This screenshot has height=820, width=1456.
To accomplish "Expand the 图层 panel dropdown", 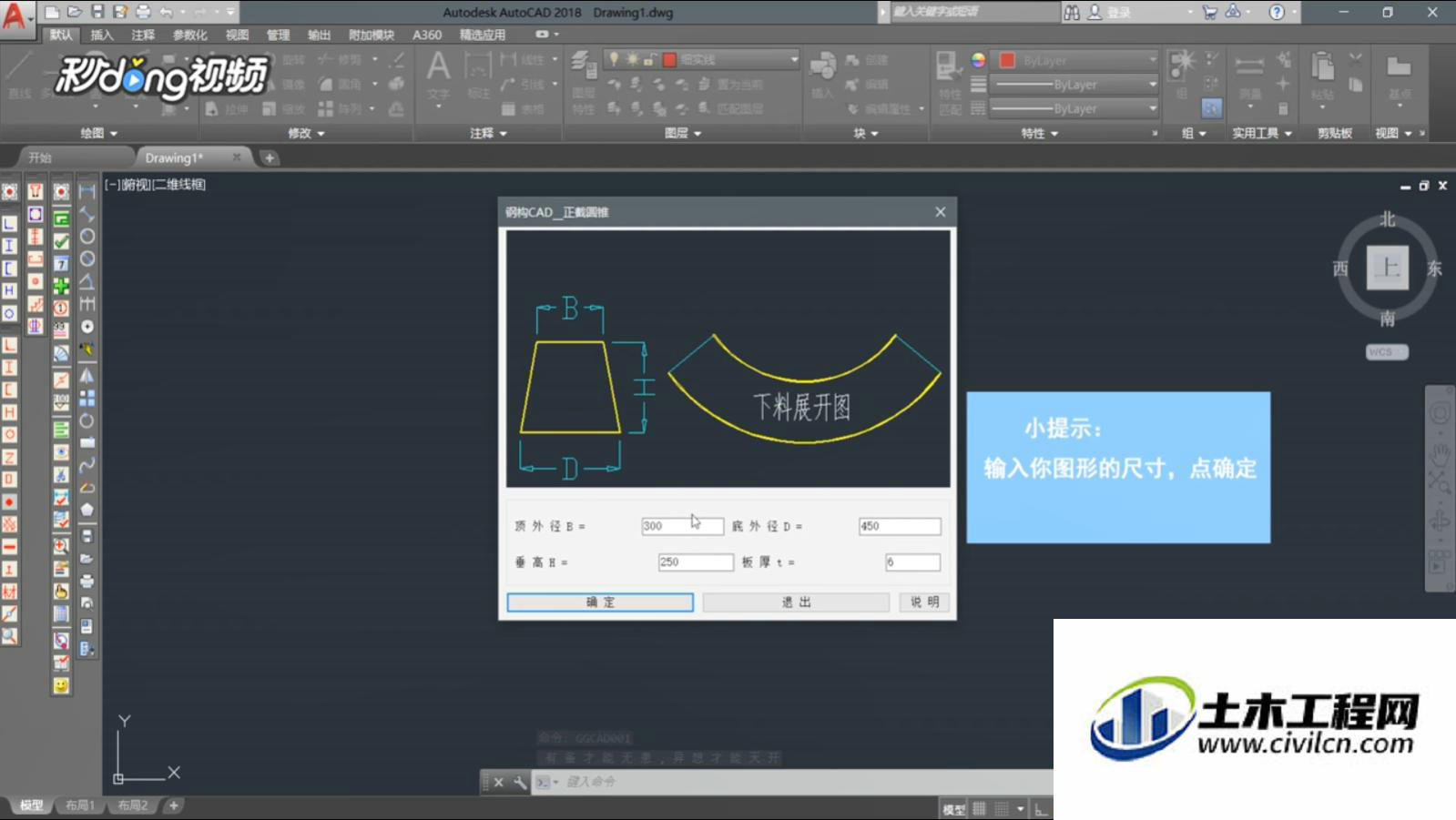I will click(x=683, y=133).
